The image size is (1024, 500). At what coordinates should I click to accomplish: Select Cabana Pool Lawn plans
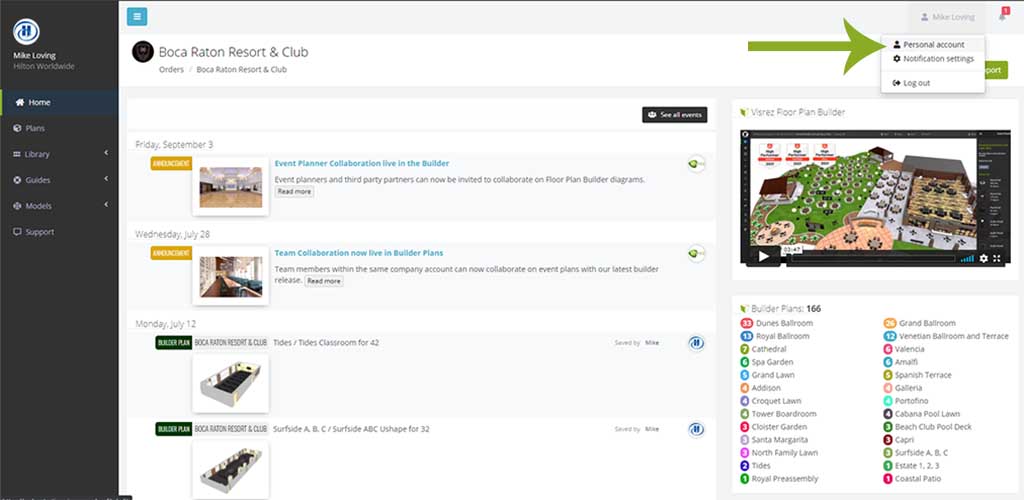(927, 414)
